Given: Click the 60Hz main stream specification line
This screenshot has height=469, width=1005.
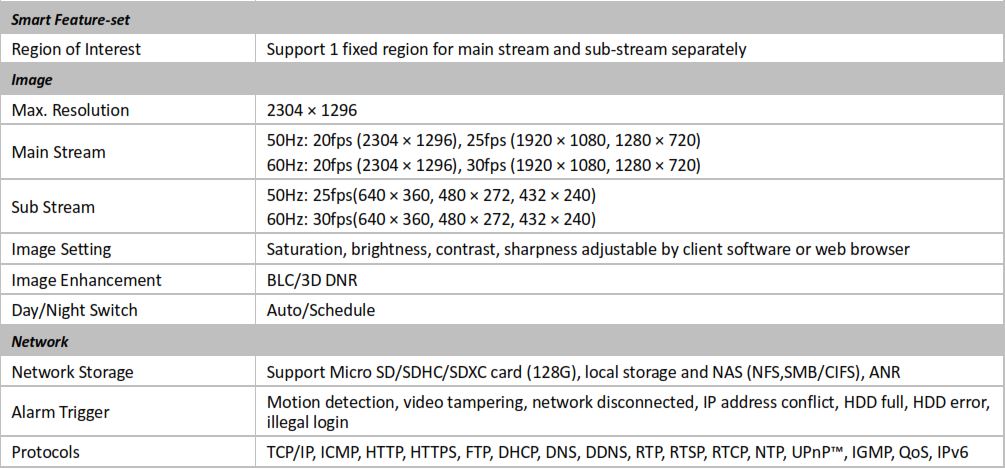Looking at the screenshot, I should (x=483, y=166).
